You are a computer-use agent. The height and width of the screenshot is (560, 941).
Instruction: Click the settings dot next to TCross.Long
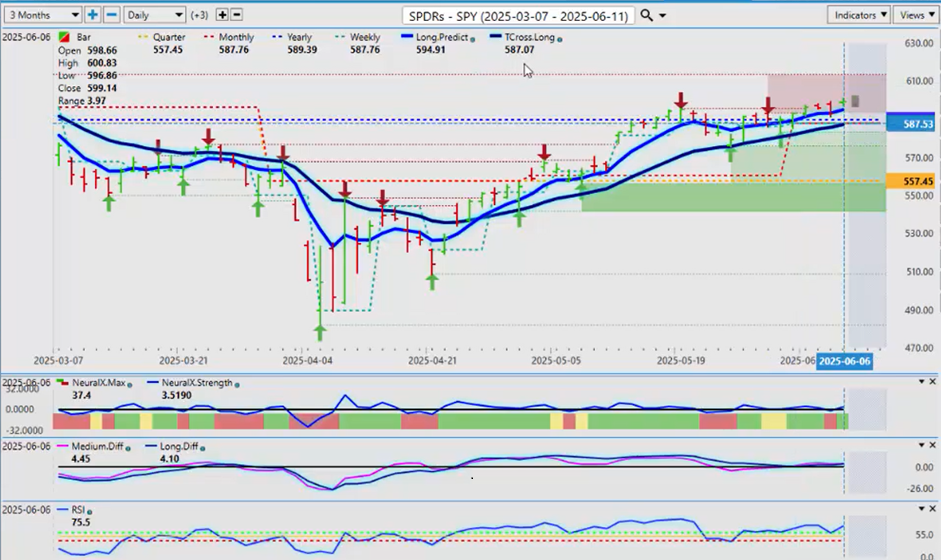(x=560, y=39)
